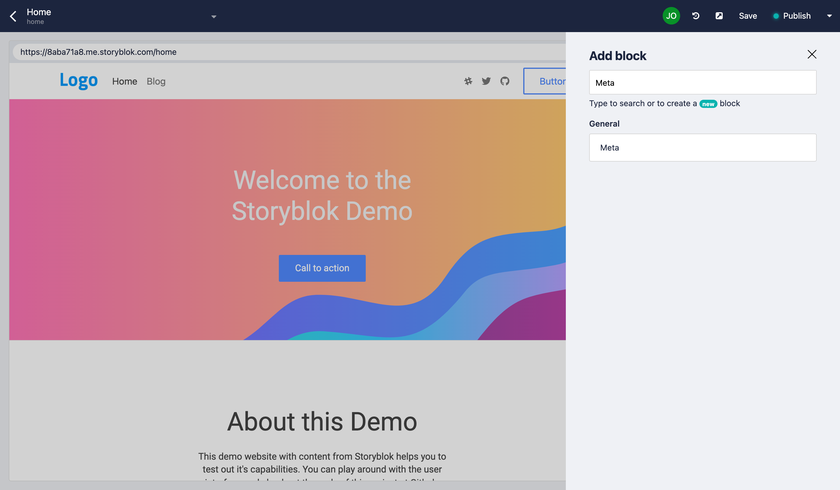Click the About this Demo heading
840x490 pixels.
(x=322, y=421)
